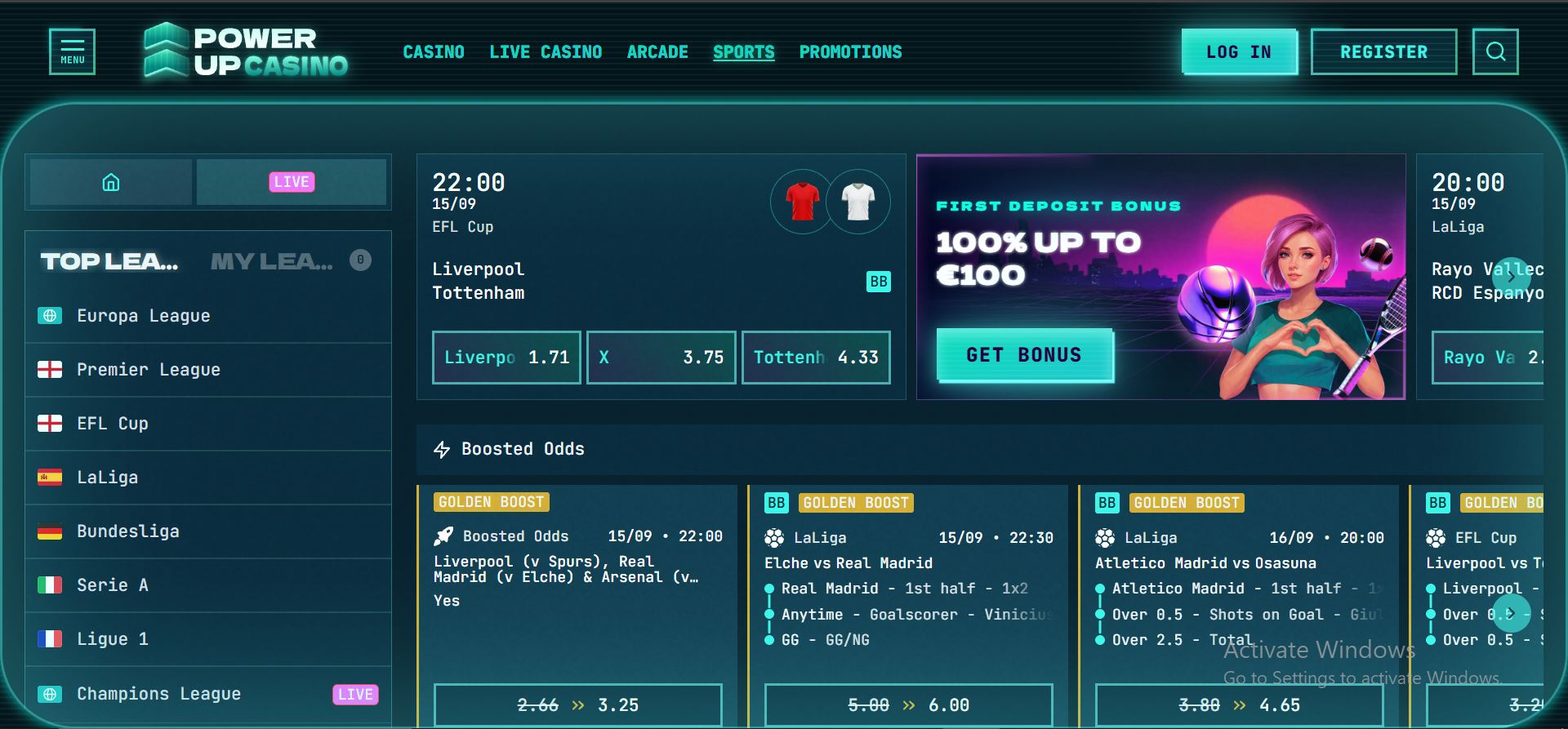Click BB badge beside Liverpool Tottenham match

(x=878, y=282)
